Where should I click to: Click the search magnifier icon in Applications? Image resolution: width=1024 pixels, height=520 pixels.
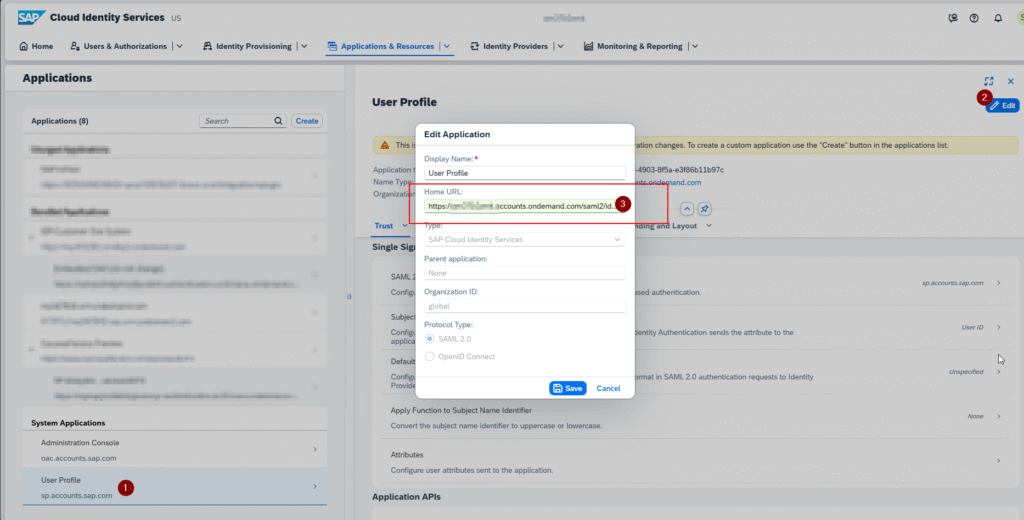pyautogui.click(x=278, y=121)
